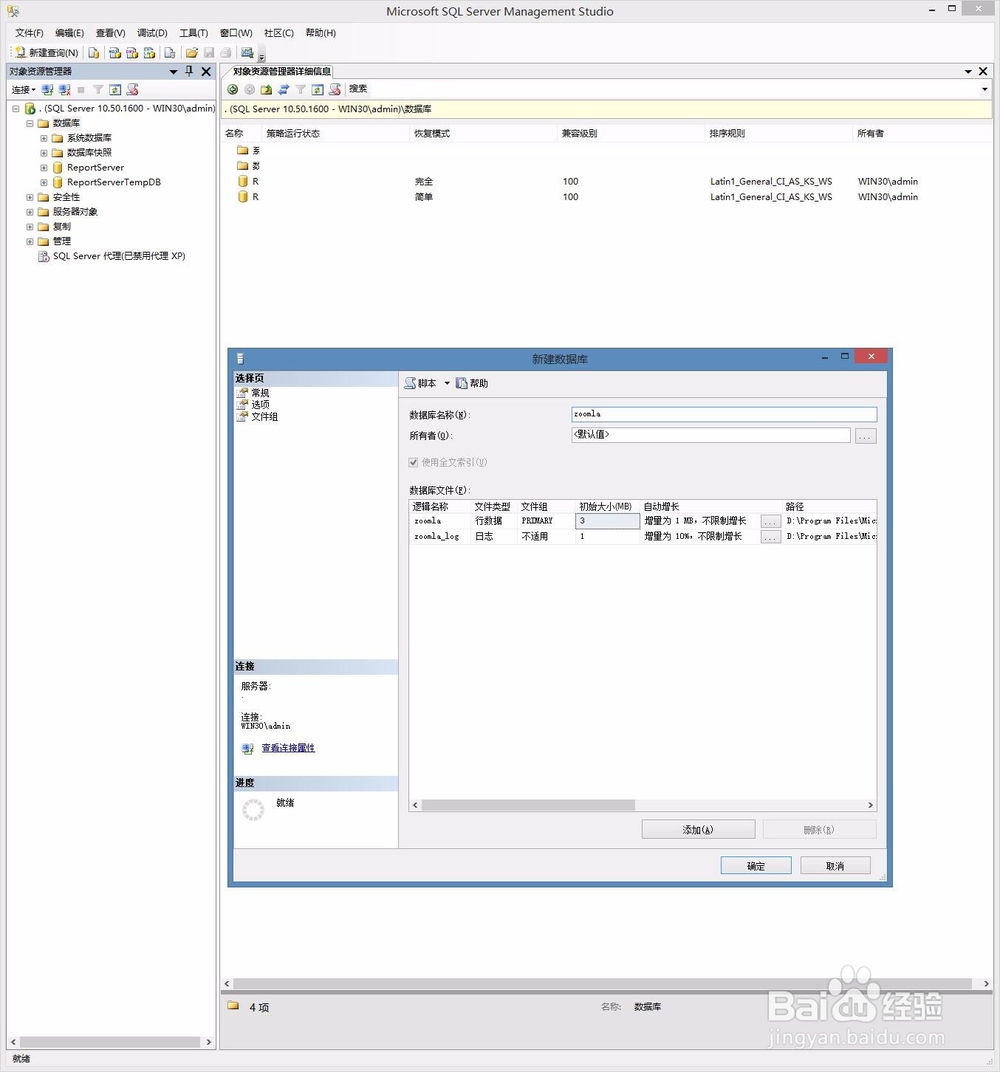The height and width of the screenshot is (1072, 1000).
Task: Click the autogrowth ellipsis for zoomla row
Action: pos(770,521)
